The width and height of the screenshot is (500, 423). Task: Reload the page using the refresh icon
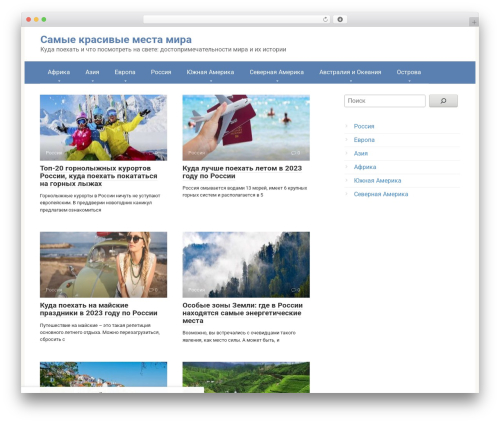(x=325, y=19)
